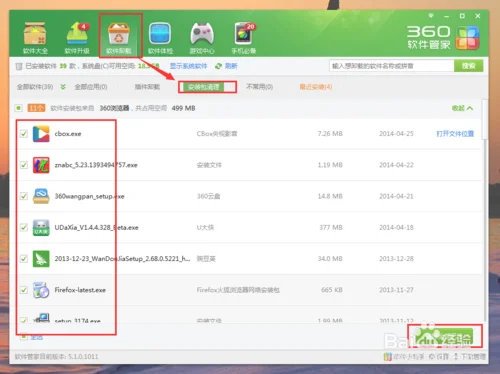Toggle checkbox for cbox.exe
The image size is (500, 374).
pyautogui.click(x=24, y=134)
